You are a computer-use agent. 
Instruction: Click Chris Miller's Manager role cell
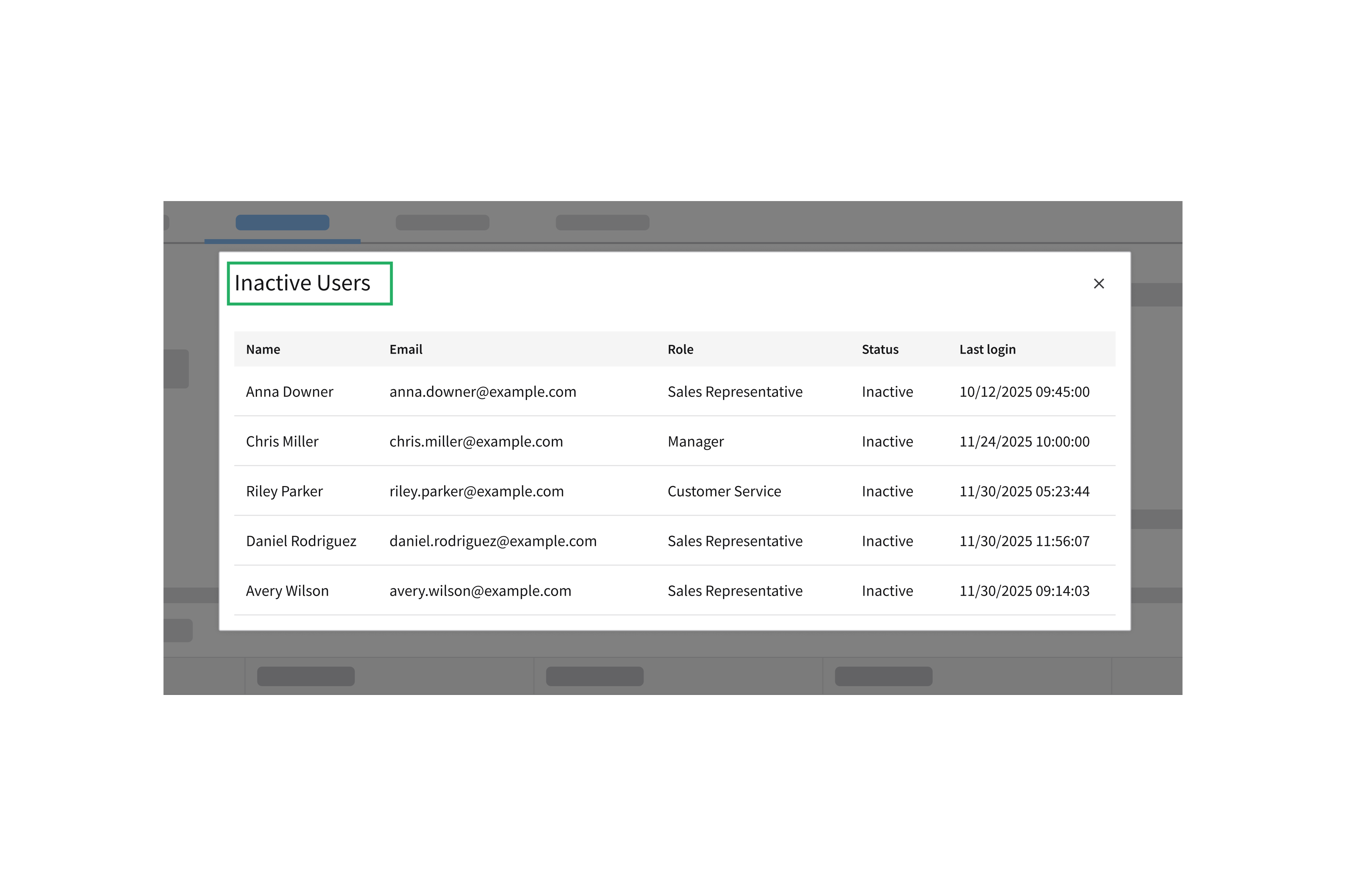(x=695, y=442)
